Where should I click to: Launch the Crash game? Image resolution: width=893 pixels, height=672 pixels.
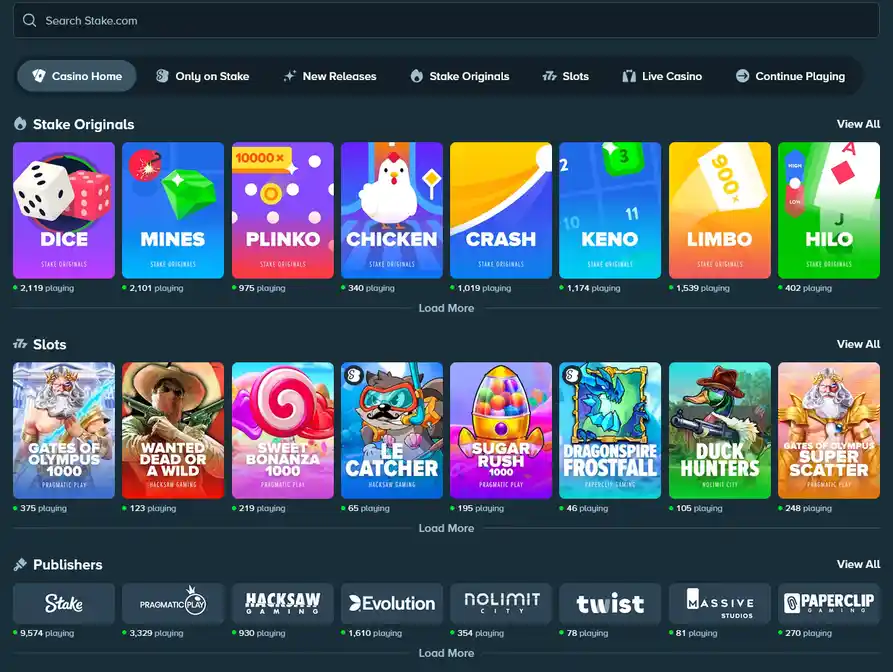click(501, 210)
